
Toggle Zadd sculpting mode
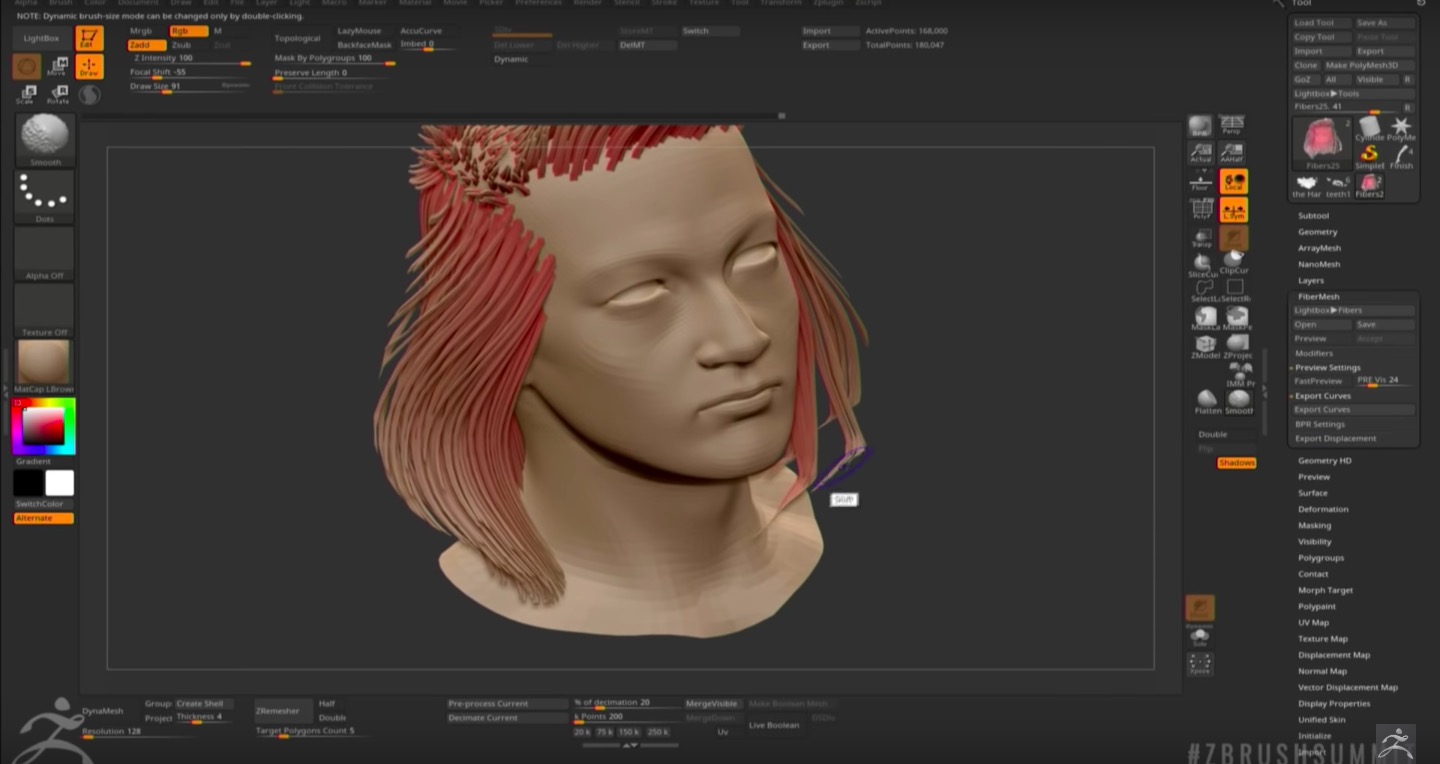coord(144,44)
